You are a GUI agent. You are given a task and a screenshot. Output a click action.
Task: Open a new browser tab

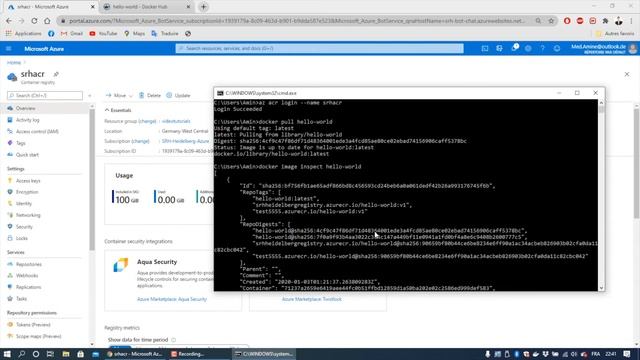pos(203,7)
